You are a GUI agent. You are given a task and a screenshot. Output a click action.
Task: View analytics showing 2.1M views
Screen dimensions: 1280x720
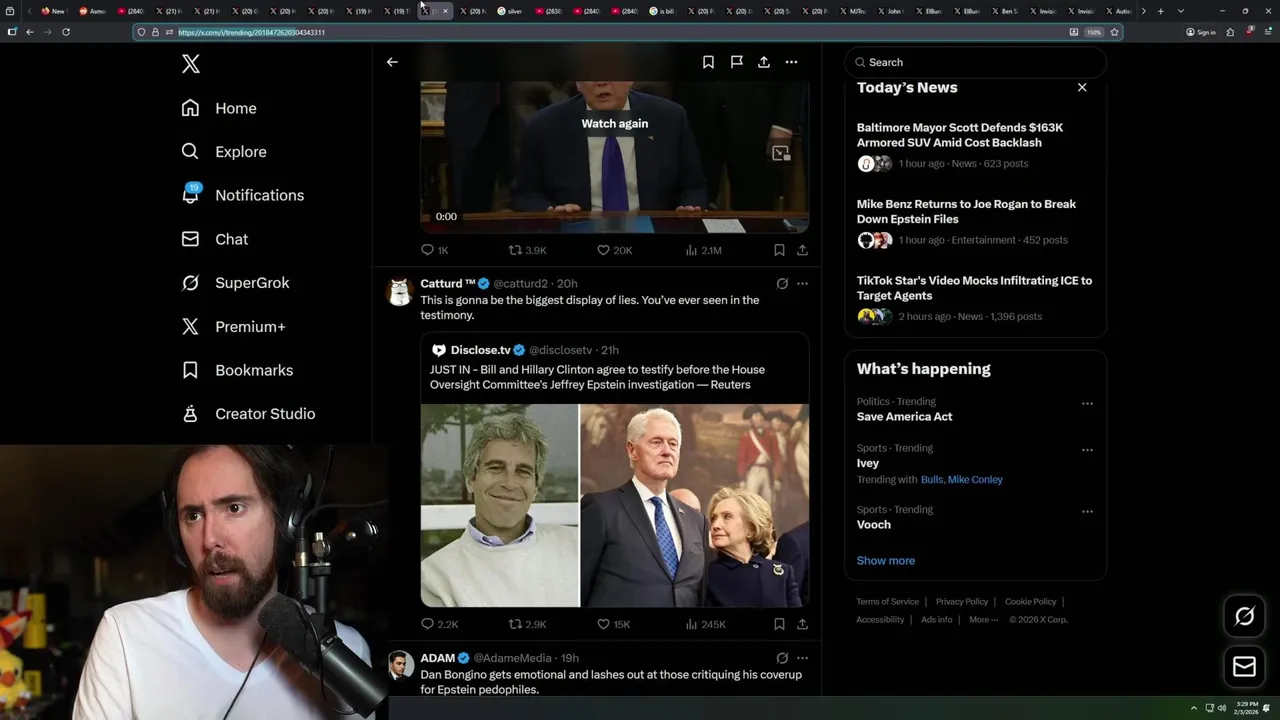pos(703,250)
